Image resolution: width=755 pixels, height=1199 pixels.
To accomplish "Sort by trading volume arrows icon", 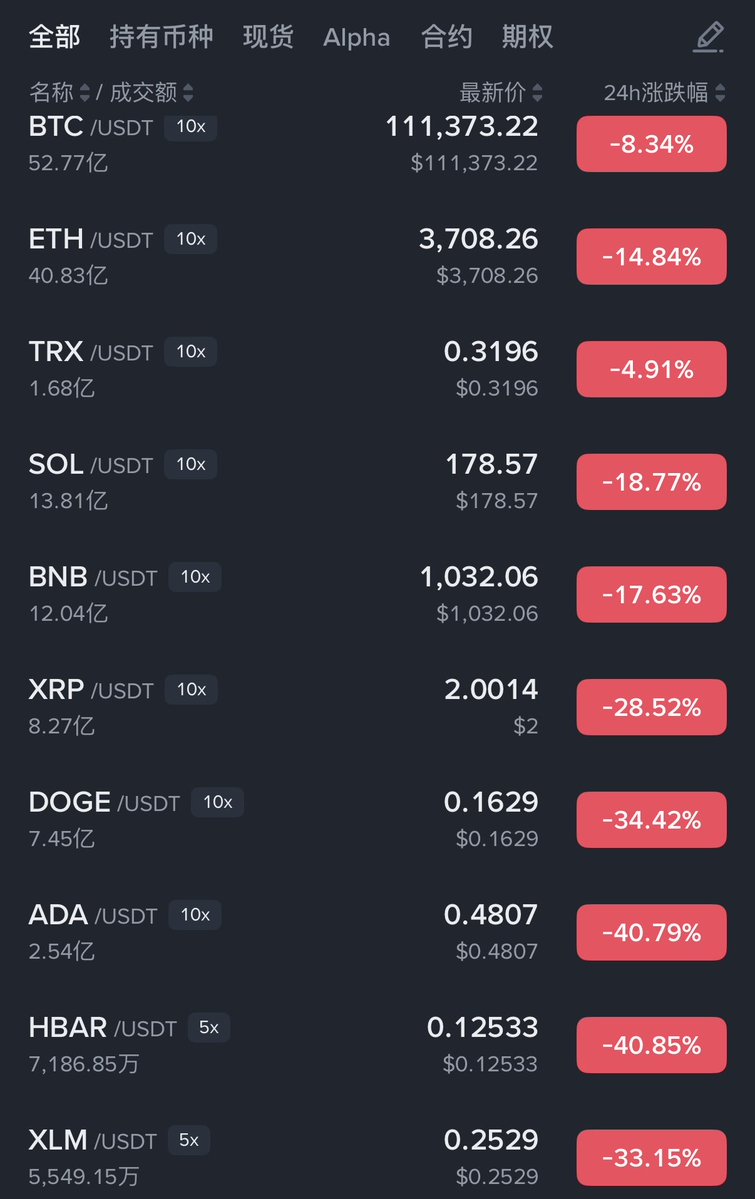I will (x=188, y=93).
